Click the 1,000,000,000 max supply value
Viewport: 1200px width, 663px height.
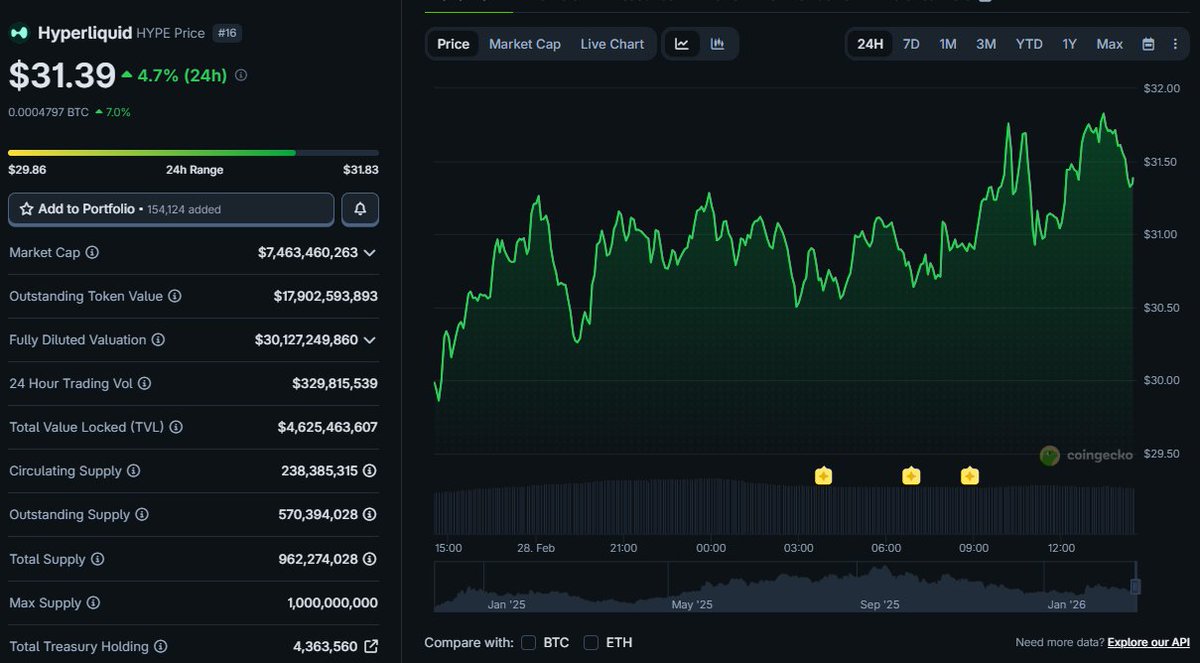coord(331,603)
